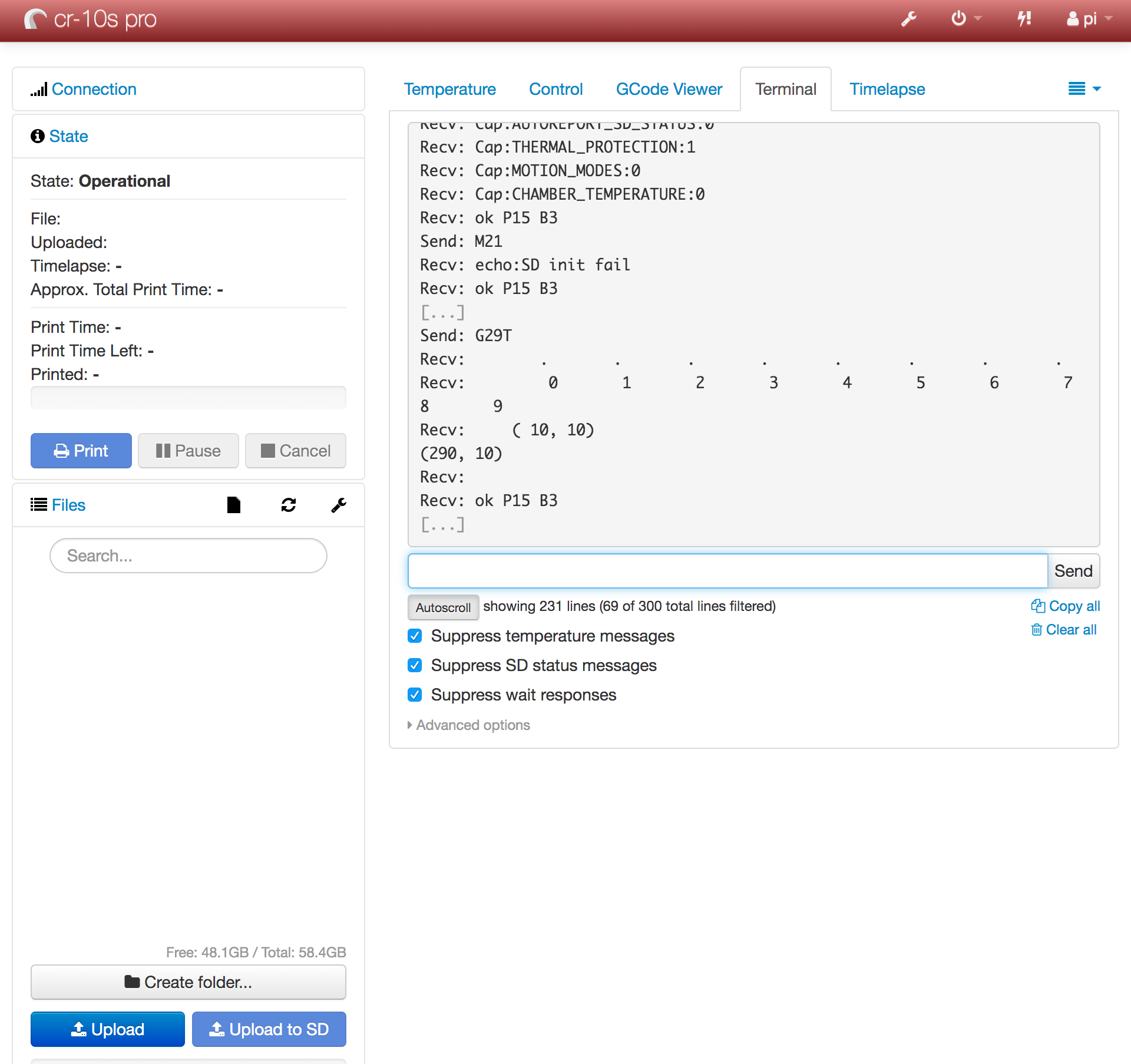Toggle the Autoscroll button
The image size is (1131, 1064).
[443, 607]
